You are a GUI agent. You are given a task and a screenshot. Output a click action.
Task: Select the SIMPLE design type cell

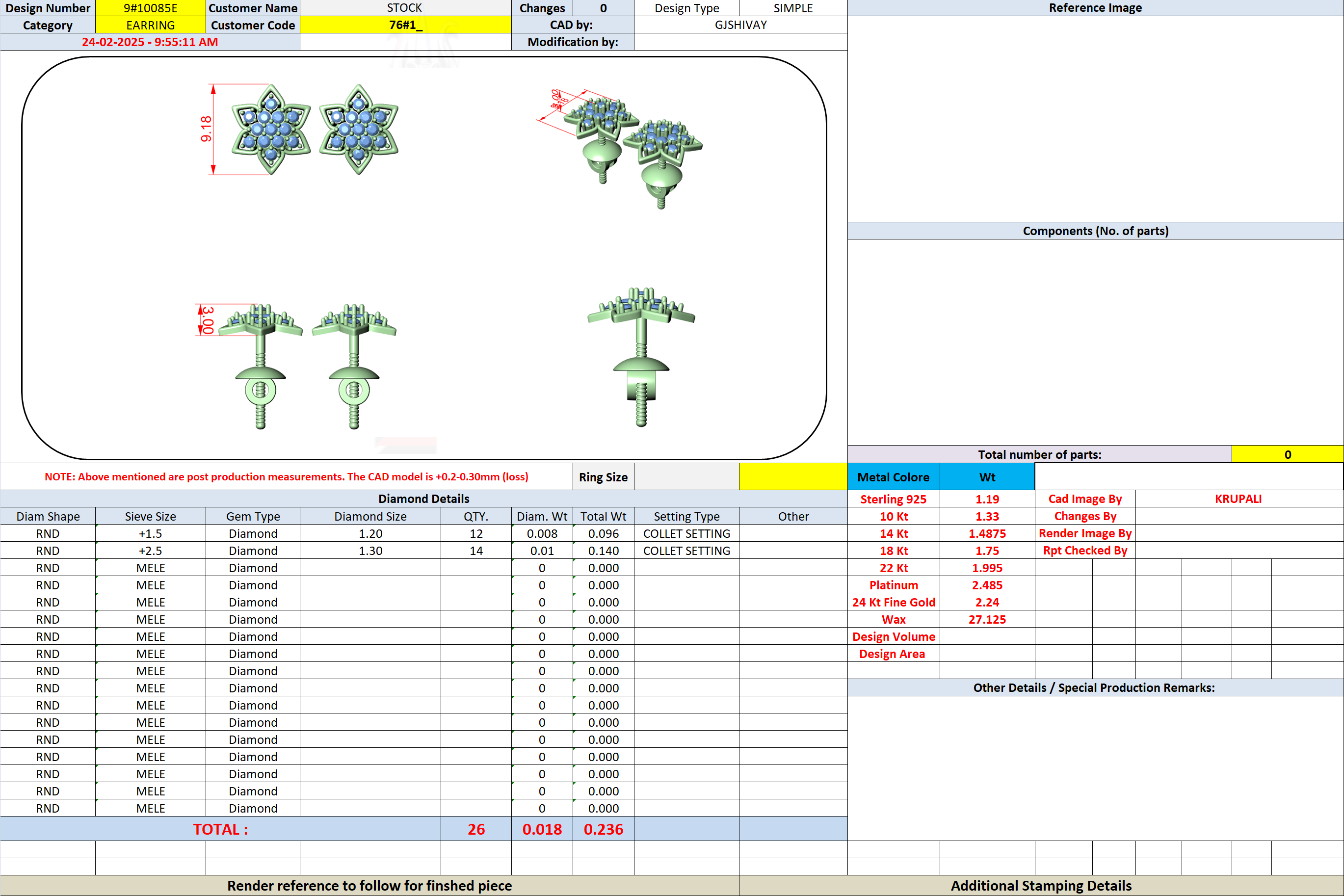click(792, 8)
